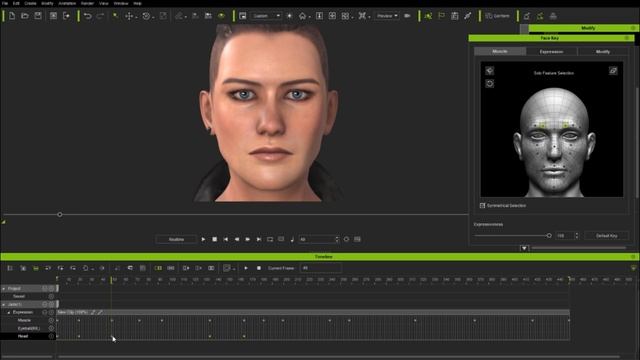Click timeline Play button next to Current Frame
The width and height of the screenshot is (640, 360).
246,268
